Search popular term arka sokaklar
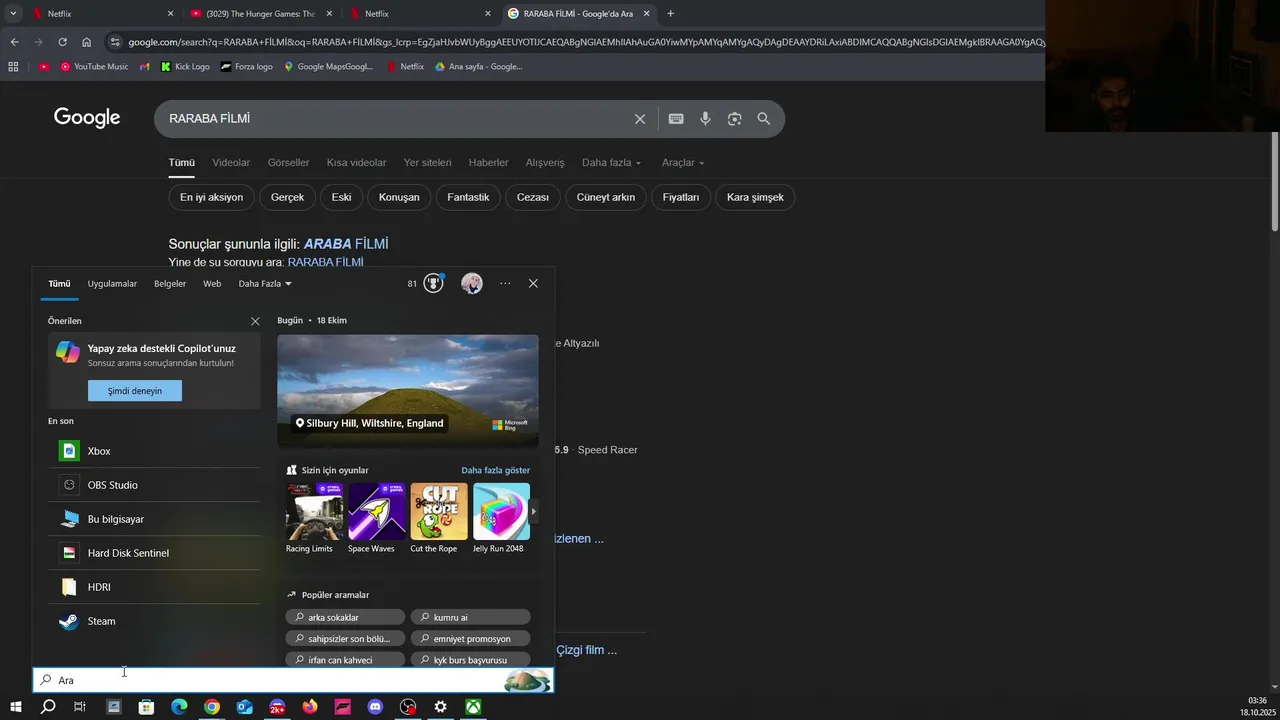The height and width of the screenshot is (720, 1280). [x=345, y=617]
